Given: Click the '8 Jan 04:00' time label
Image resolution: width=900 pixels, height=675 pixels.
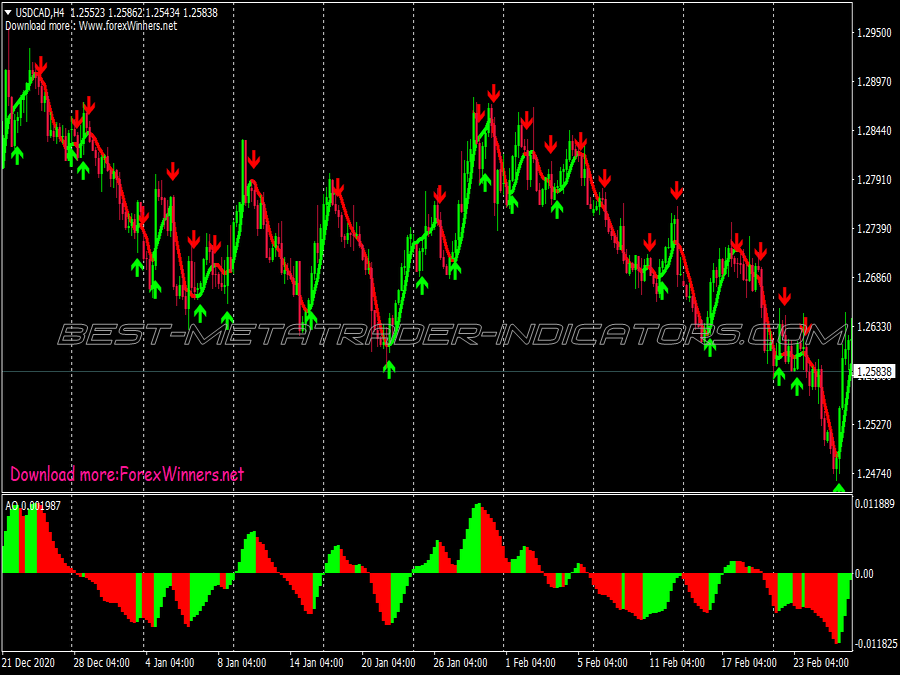Looking at the screenshot, I should [242, 663].
